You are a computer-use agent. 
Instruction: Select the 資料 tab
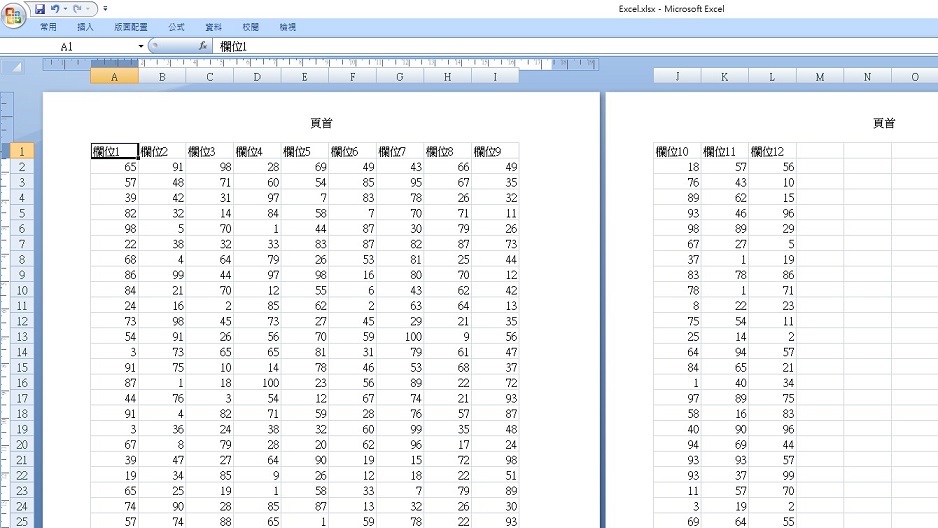pos(213,27)
